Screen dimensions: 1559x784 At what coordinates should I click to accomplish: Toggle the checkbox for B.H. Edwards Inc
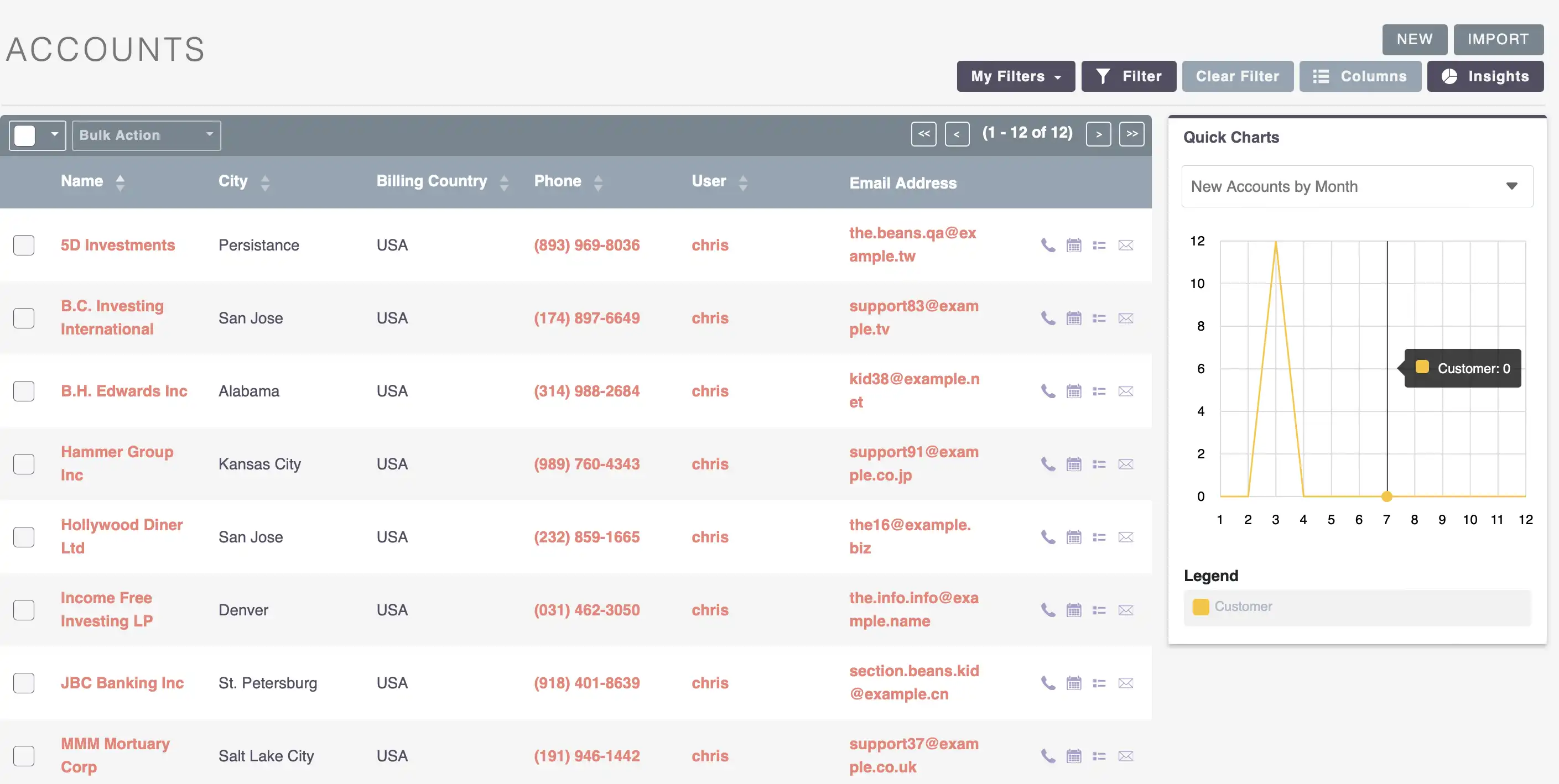click(24, 390)
